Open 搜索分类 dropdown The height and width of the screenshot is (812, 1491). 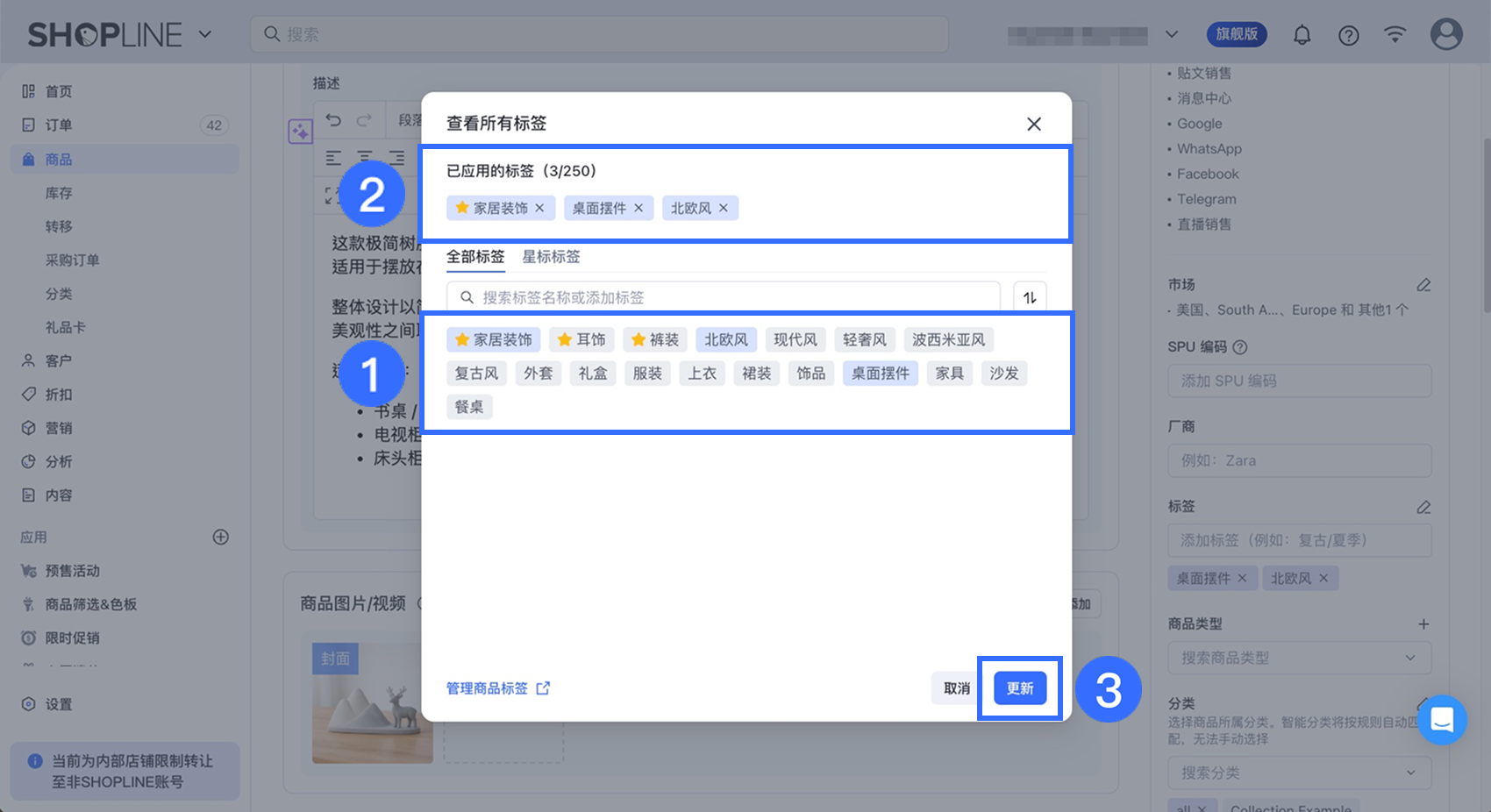[x=1300, y=773]
